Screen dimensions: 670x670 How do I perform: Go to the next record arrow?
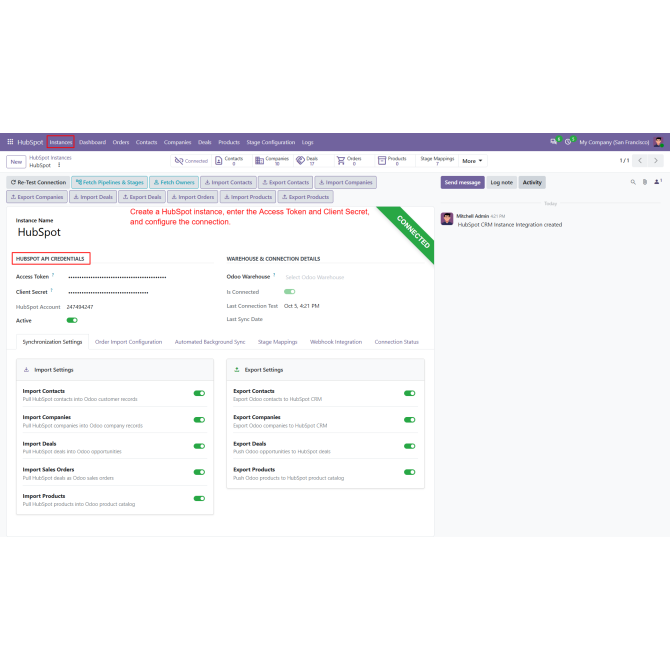[656, 161]
